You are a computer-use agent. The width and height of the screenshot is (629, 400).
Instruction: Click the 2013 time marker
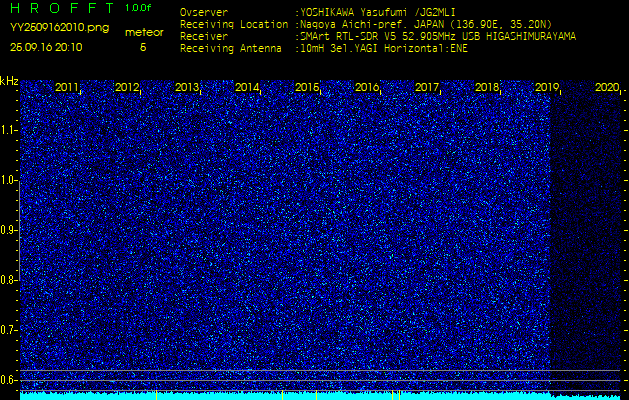click(187, 87)
